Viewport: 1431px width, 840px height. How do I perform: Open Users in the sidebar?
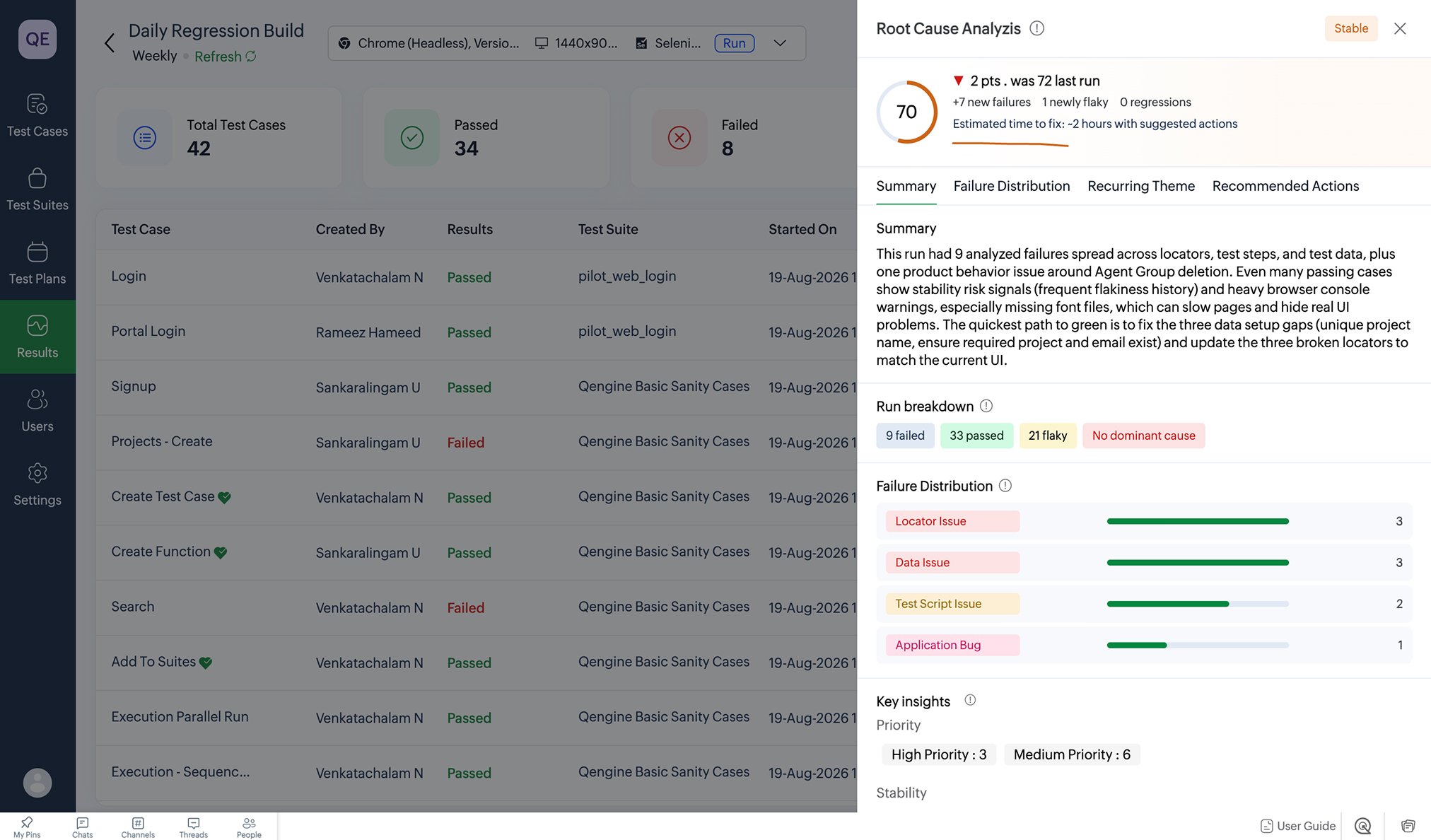pos(37,410)
